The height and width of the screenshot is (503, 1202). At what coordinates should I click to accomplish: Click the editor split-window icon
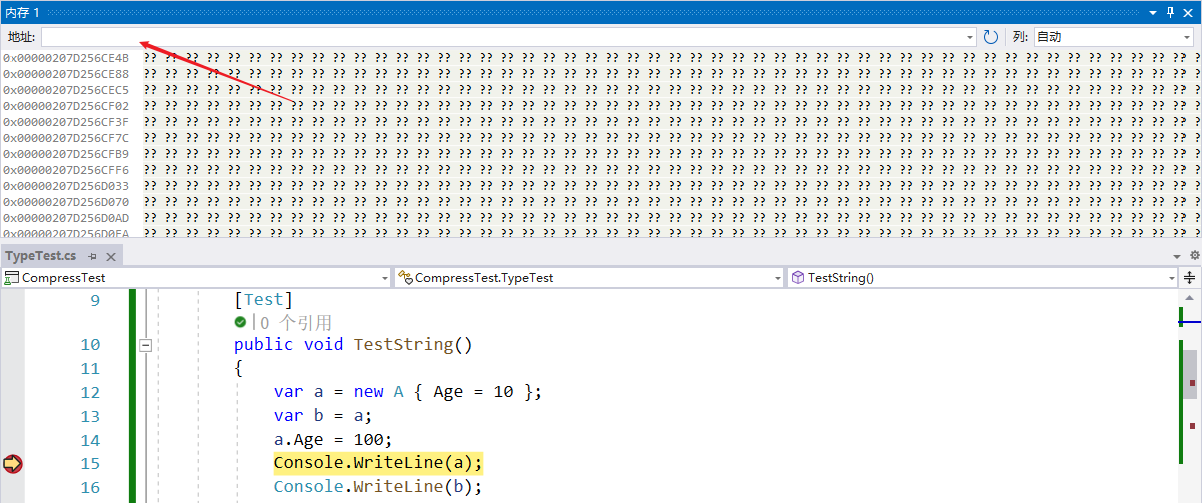point(1190,278)
